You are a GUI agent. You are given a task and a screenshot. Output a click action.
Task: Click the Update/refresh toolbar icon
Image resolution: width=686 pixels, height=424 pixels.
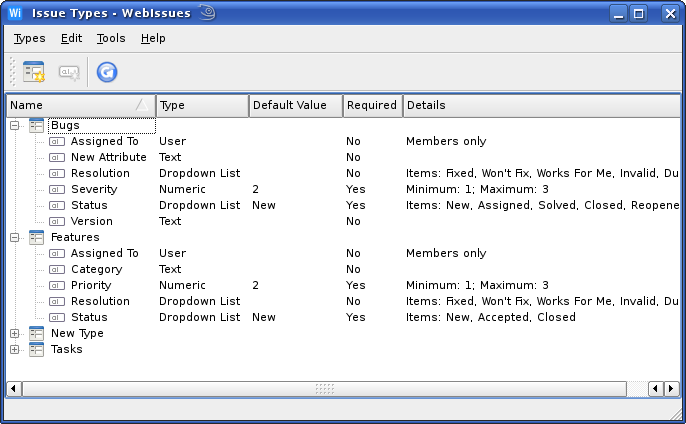pos(107,72)
